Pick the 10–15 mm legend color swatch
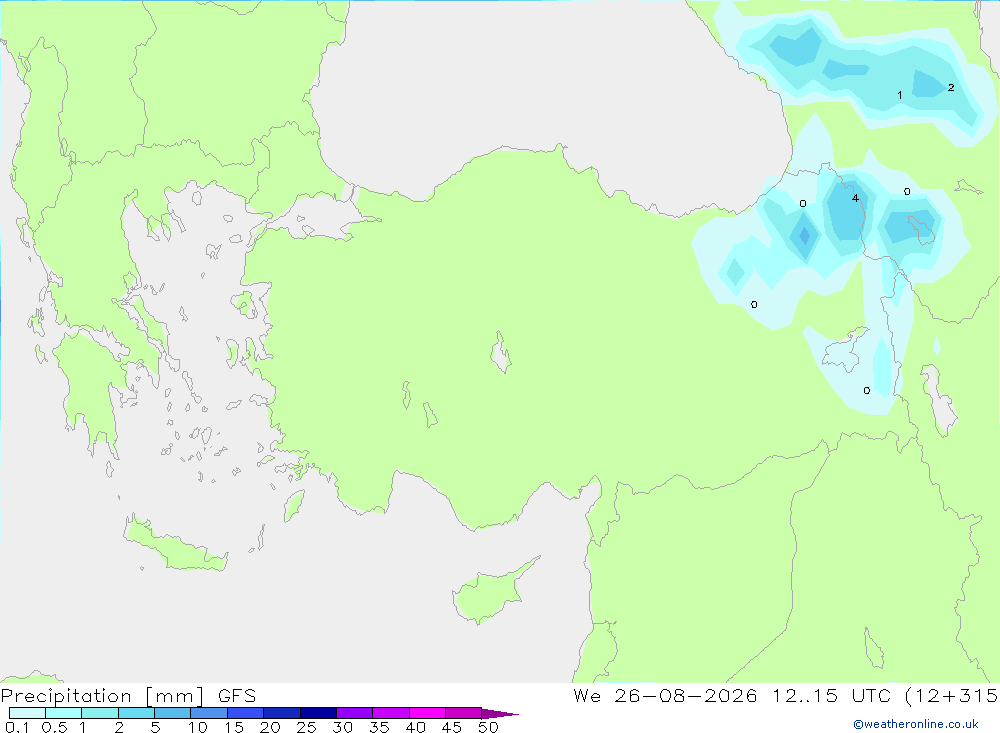Screen dimensions: 1000x733 tap(209, 713)
